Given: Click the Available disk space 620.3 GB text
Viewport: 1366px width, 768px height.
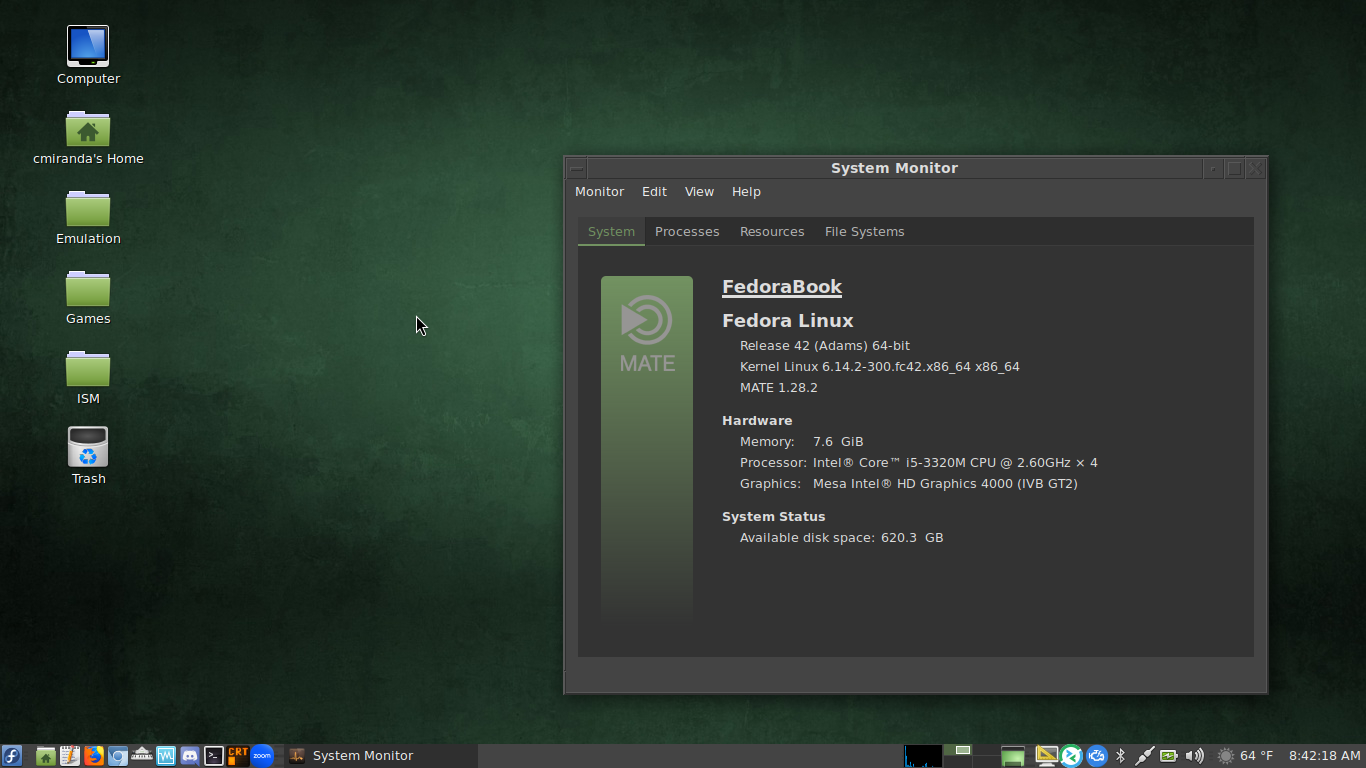Looking at the screenshot, I should pos(842,538).
